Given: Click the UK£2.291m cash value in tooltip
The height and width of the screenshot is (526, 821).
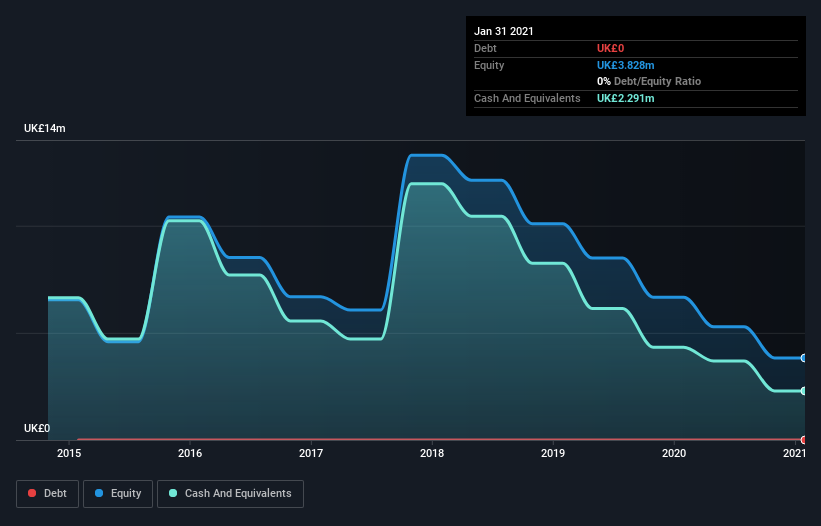Looking at the screenshot, I should tap(626, 98).
